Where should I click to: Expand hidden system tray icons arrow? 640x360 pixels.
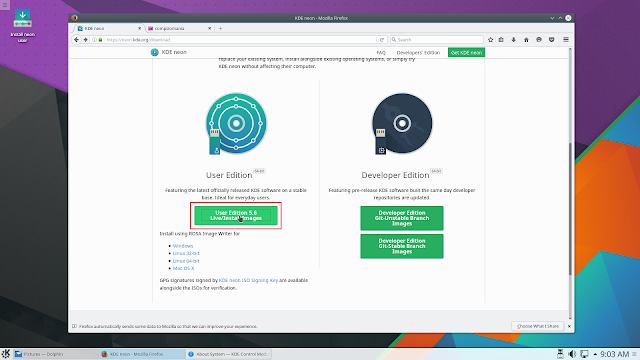[x=595, y=354]
